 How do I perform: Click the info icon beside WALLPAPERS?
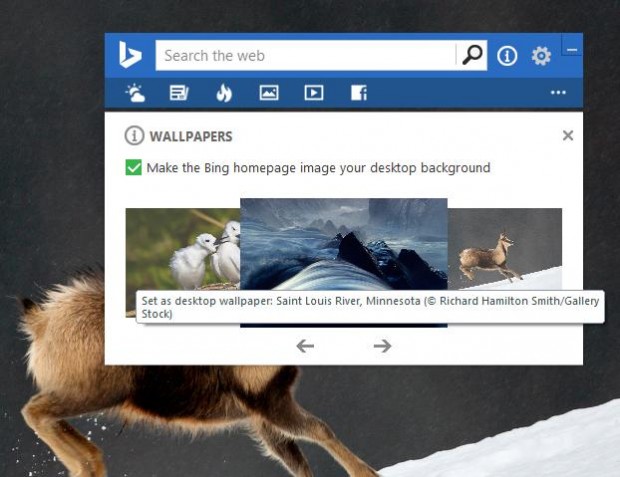(134, 136)
